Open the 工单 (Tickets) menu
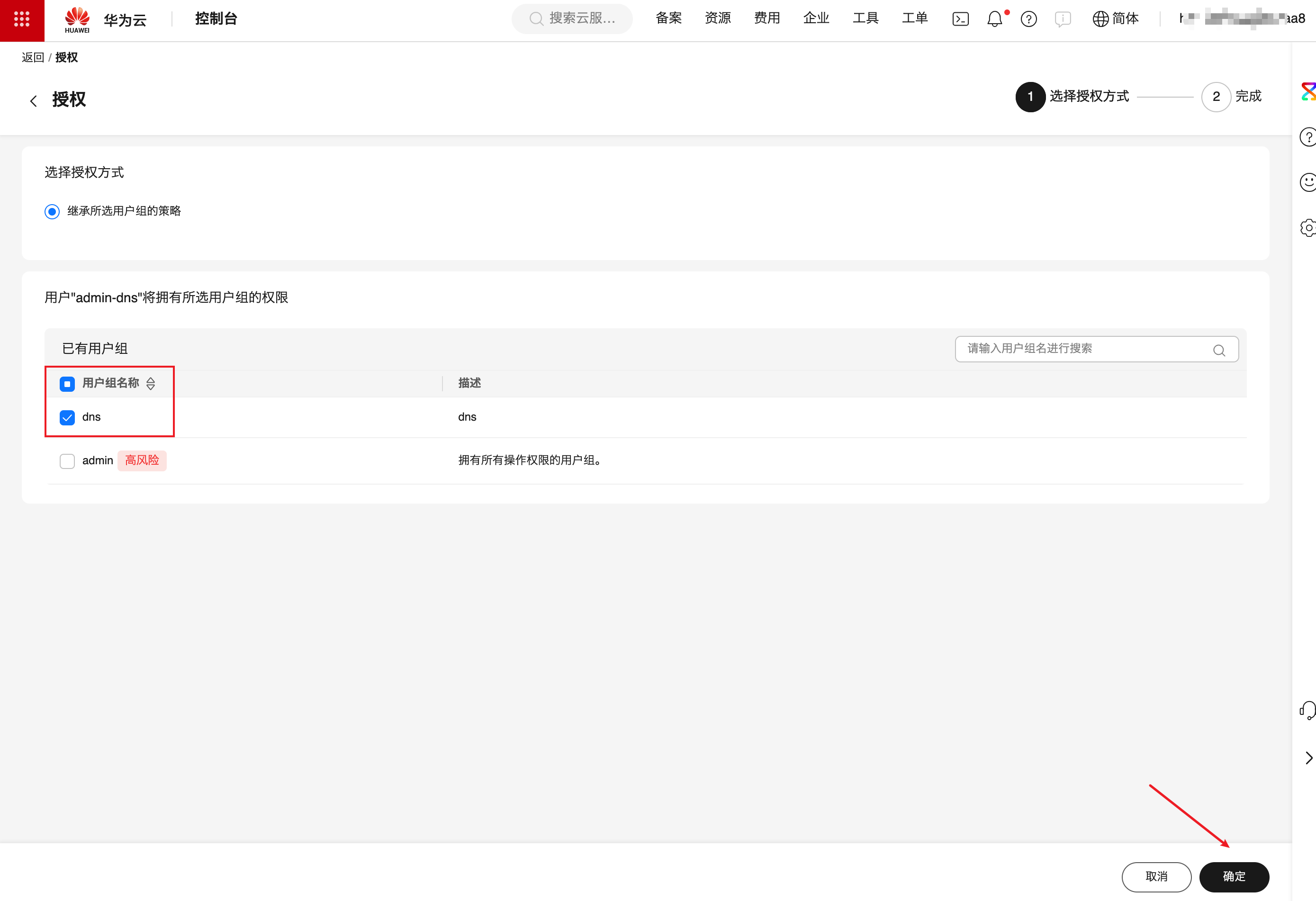 point(914,18)
